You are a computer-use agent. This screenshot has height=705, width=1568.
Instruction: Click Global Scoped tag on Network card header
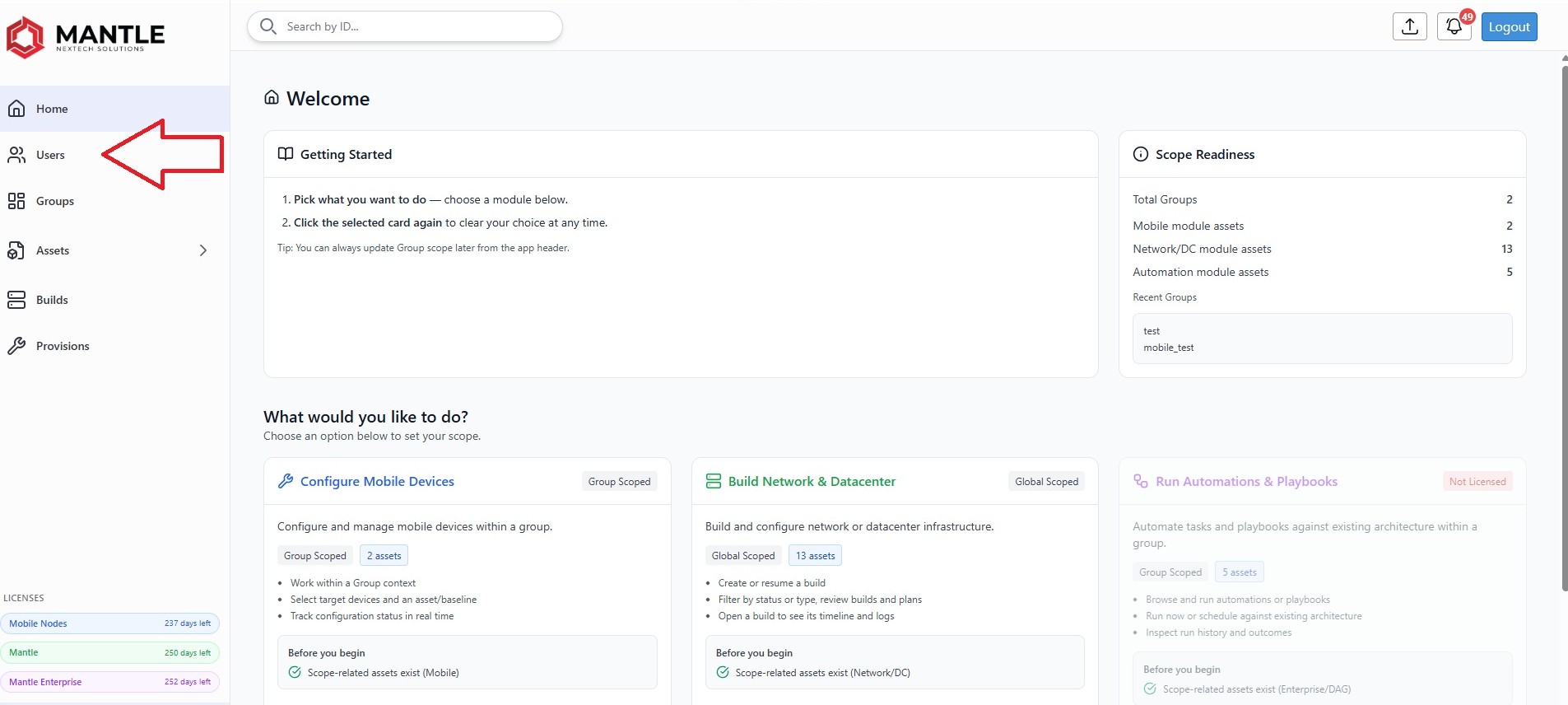[1046, 481]
